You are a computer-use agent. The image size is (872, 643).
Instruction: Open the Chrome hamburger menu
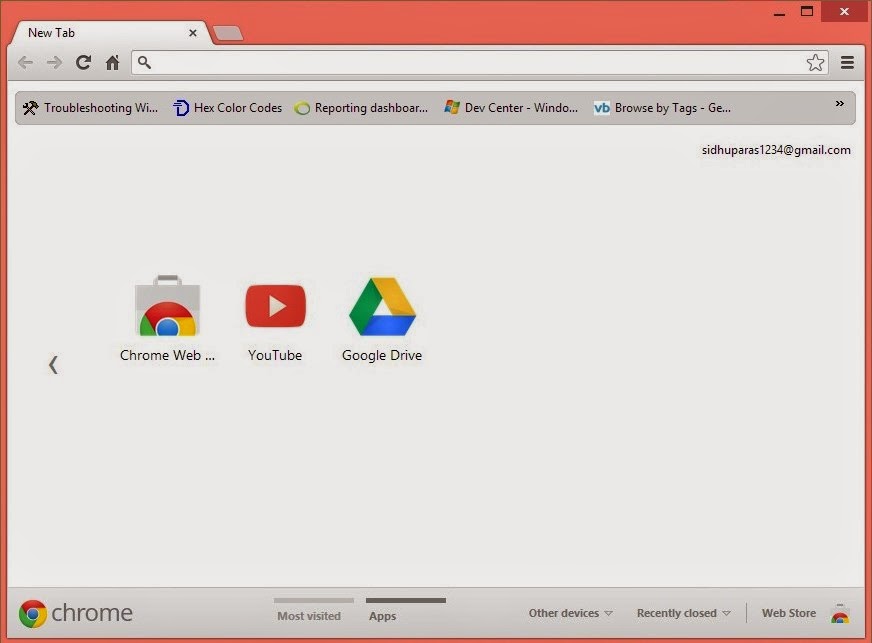click(847, 62)
